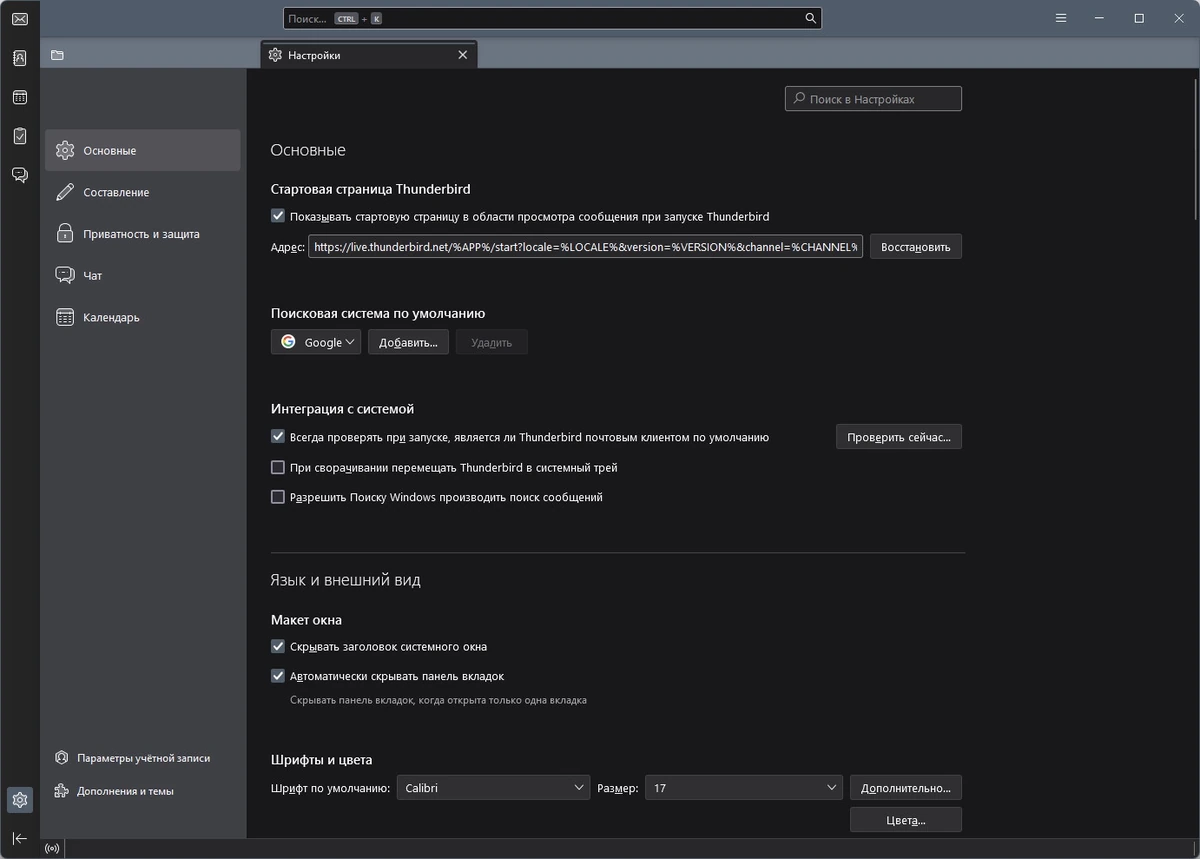
Task: Allow Windows Search to search messages
Action: pyautogui.click(x=278, y=497)
